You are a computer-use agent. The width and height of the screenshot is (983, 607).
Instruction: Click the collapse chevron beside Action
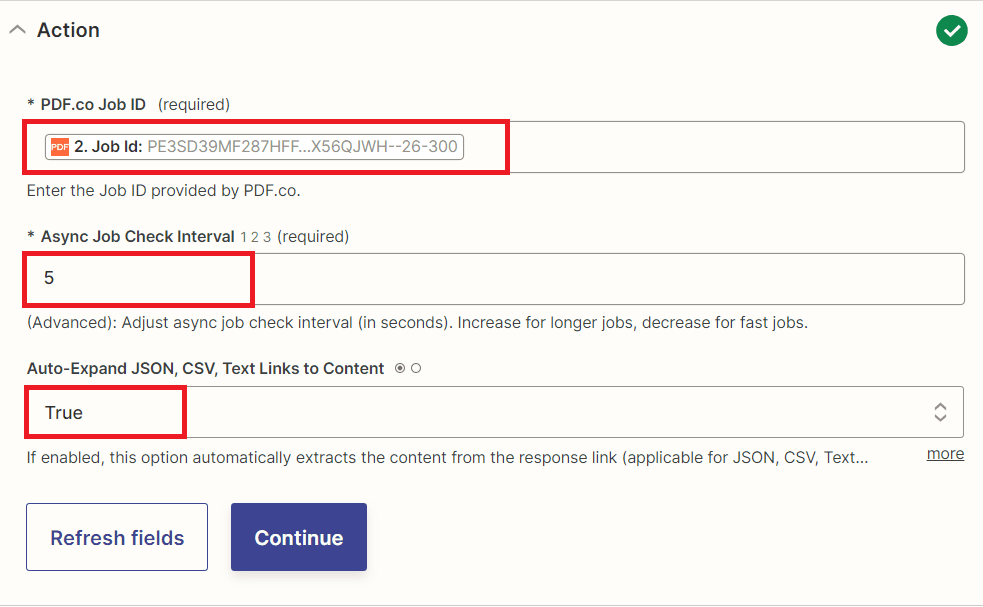[17, 29]
